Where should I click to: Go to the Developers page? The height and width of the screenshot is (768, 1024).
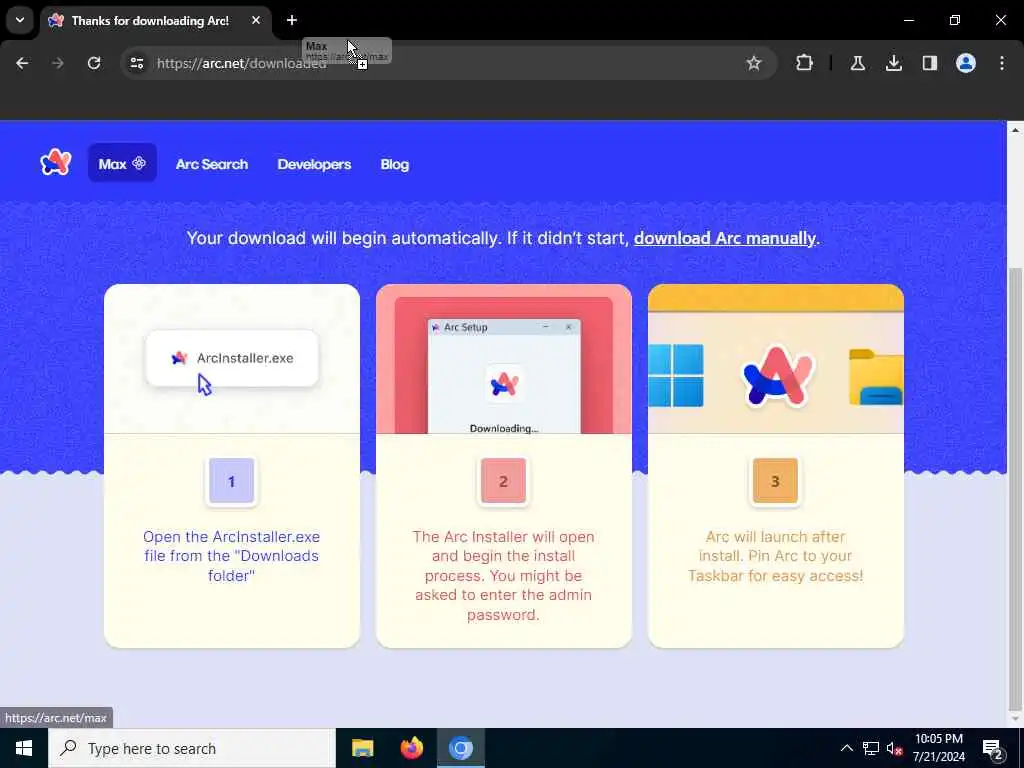click(x=314, y=164)
